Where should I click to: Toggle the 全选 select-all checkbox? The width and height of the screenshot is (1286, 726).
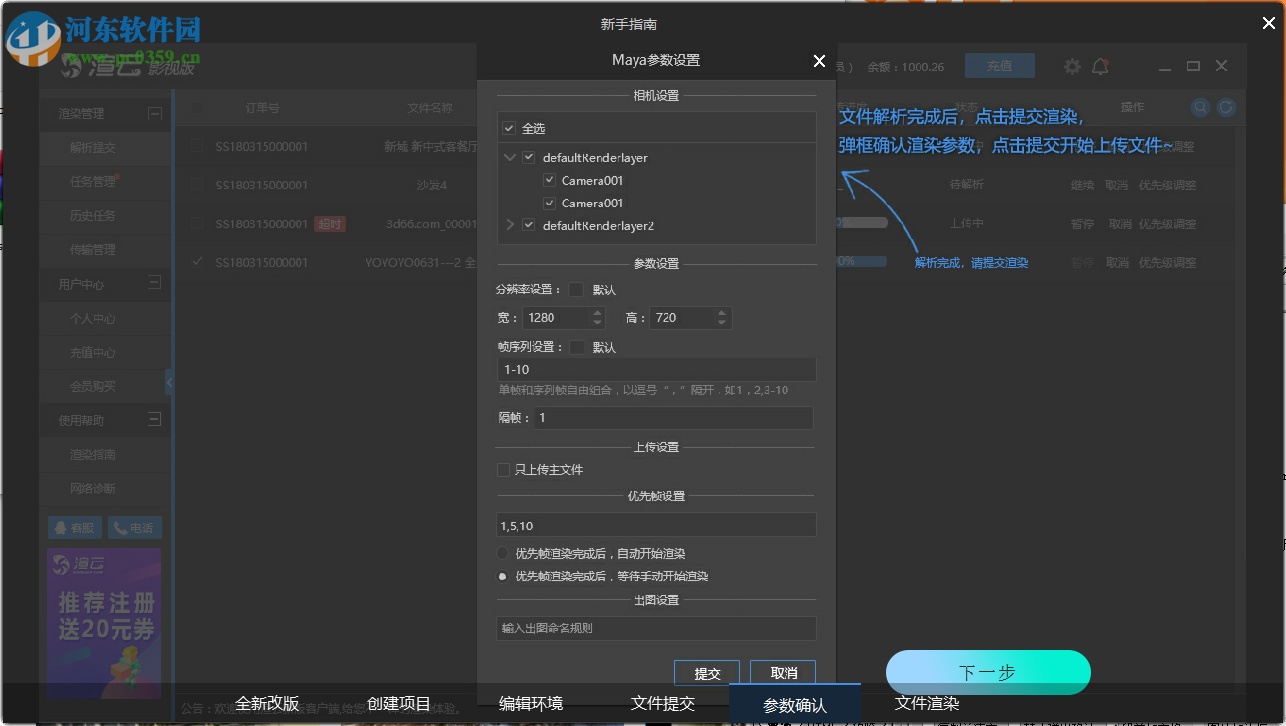pos(508,128)
